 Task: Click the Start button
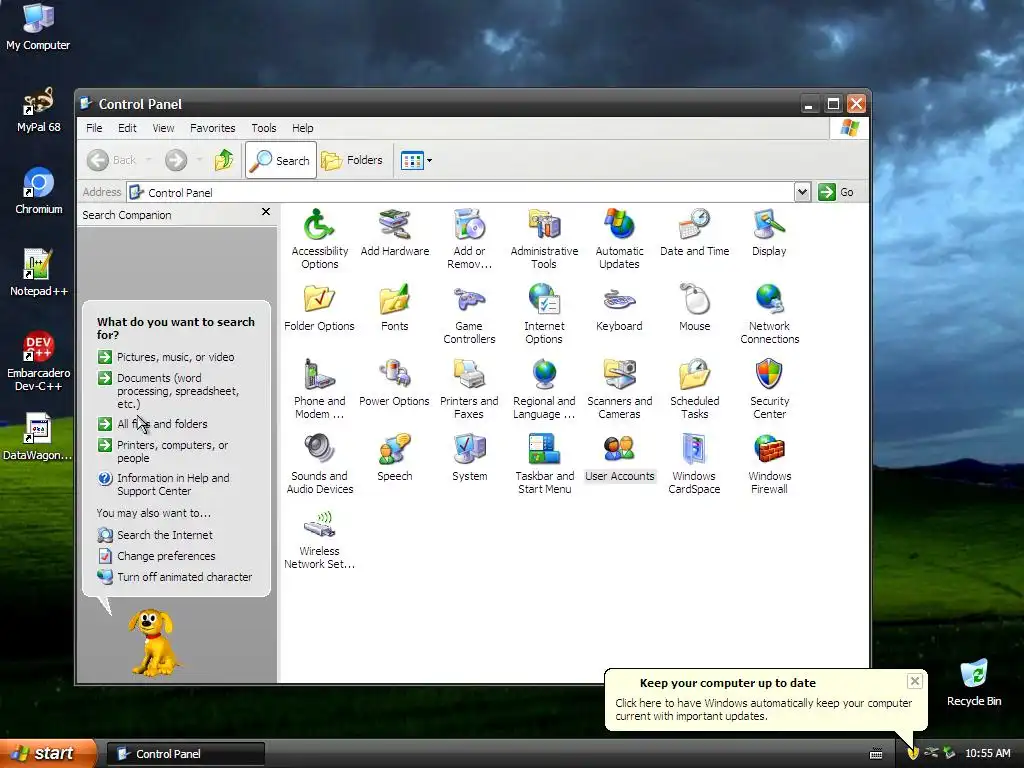pyautogui.click(x=48, y=754)
